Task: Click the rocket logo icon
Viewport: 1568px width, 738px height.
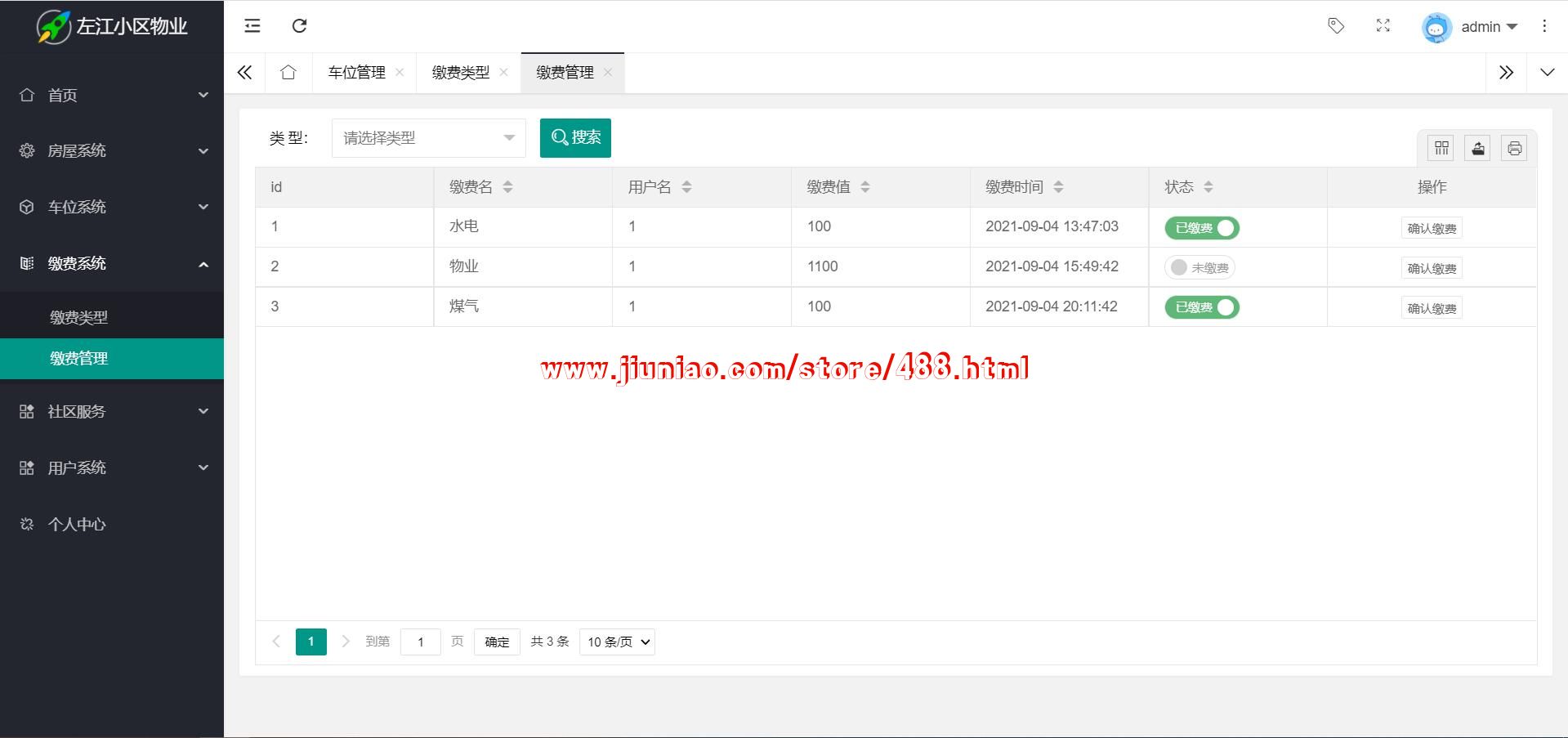Action: 54,26
